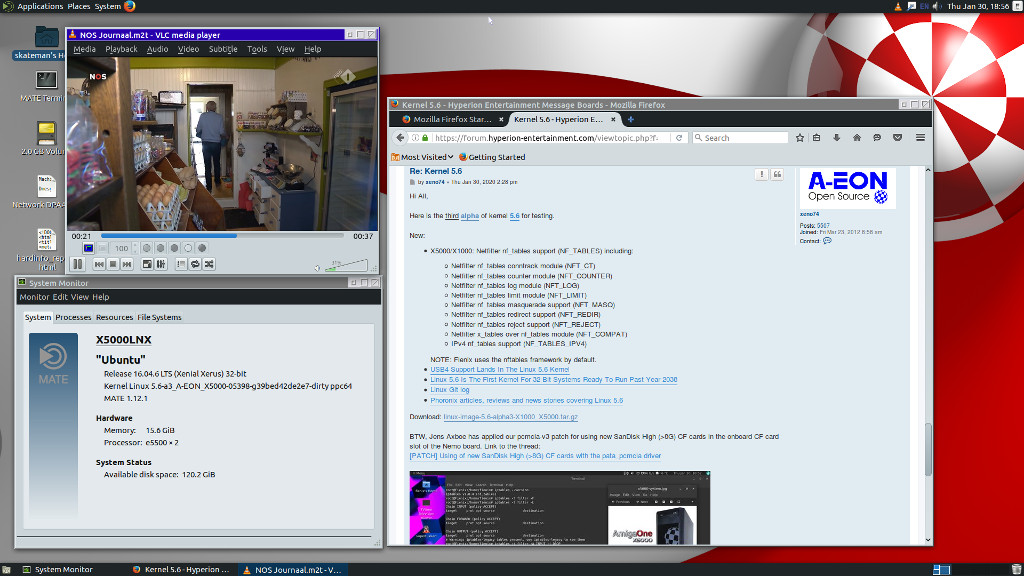
Task: Open Pocket icon in Firefox toolbar
Action: click(898, 138)
